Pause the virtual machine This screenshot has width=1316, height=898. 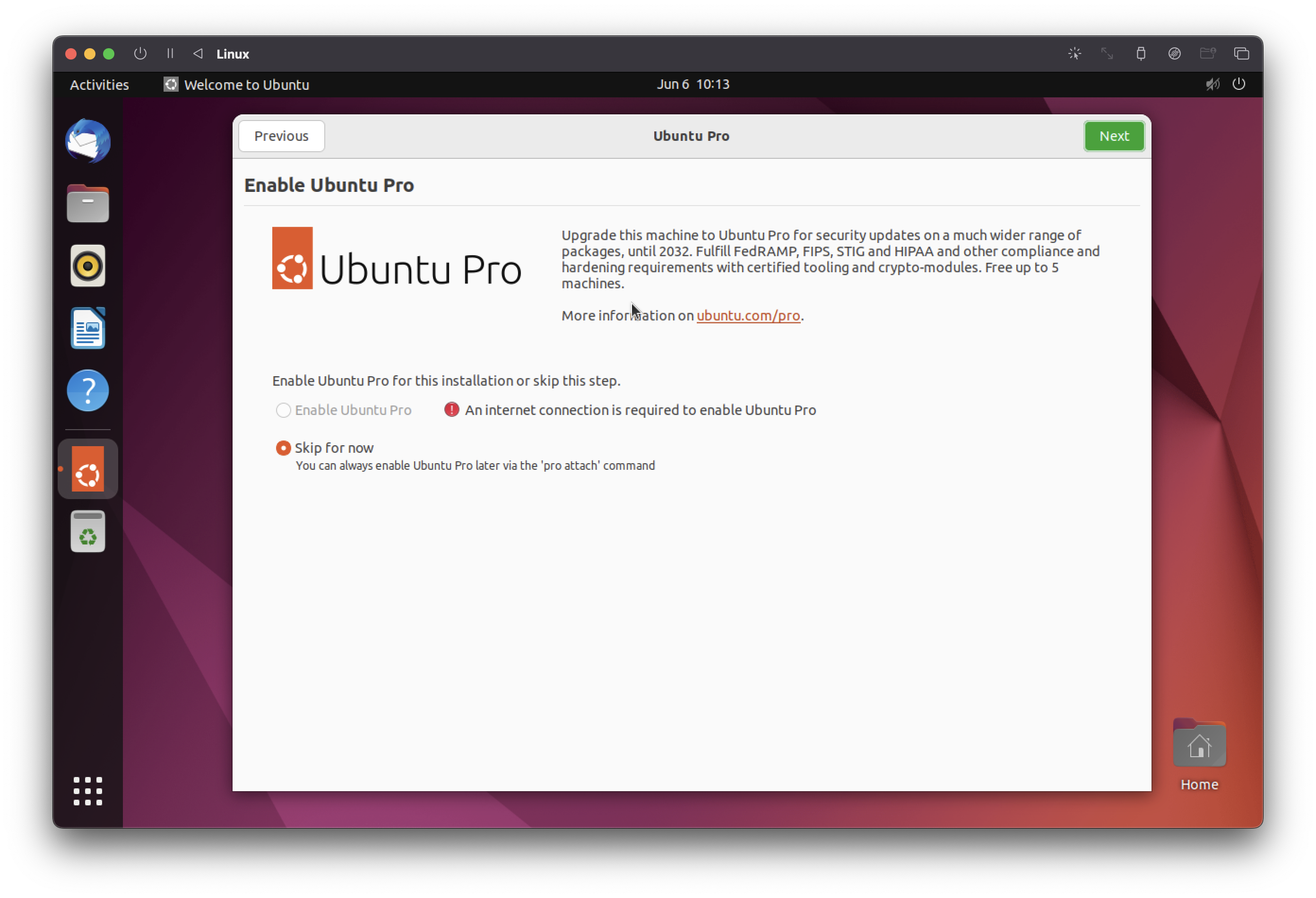pos(170,54)
